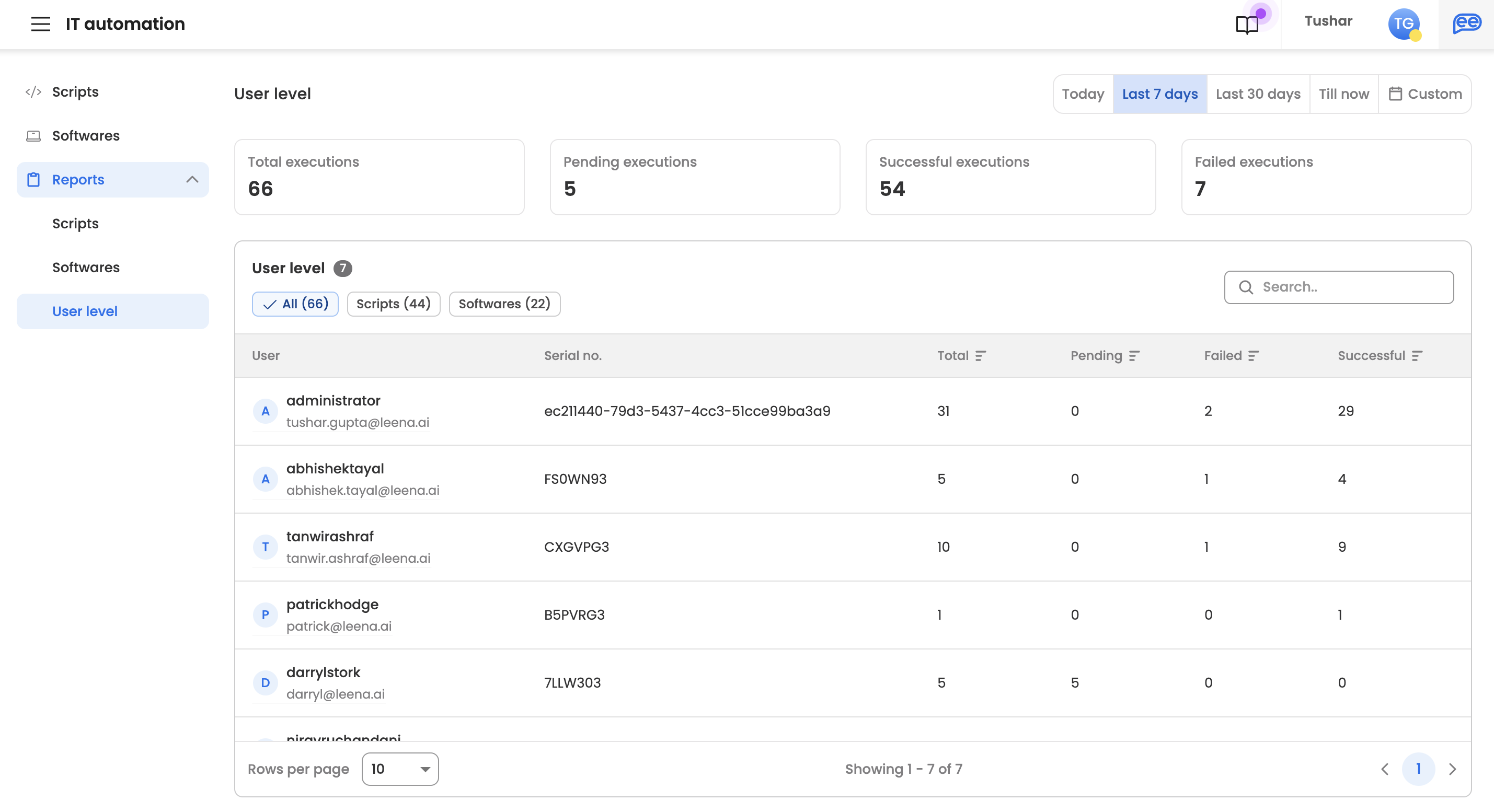Image resolution: width=1494 pixels, height=812 pixels.
Task: Sort table by Failed column icon
Action: click(1254, 356)
